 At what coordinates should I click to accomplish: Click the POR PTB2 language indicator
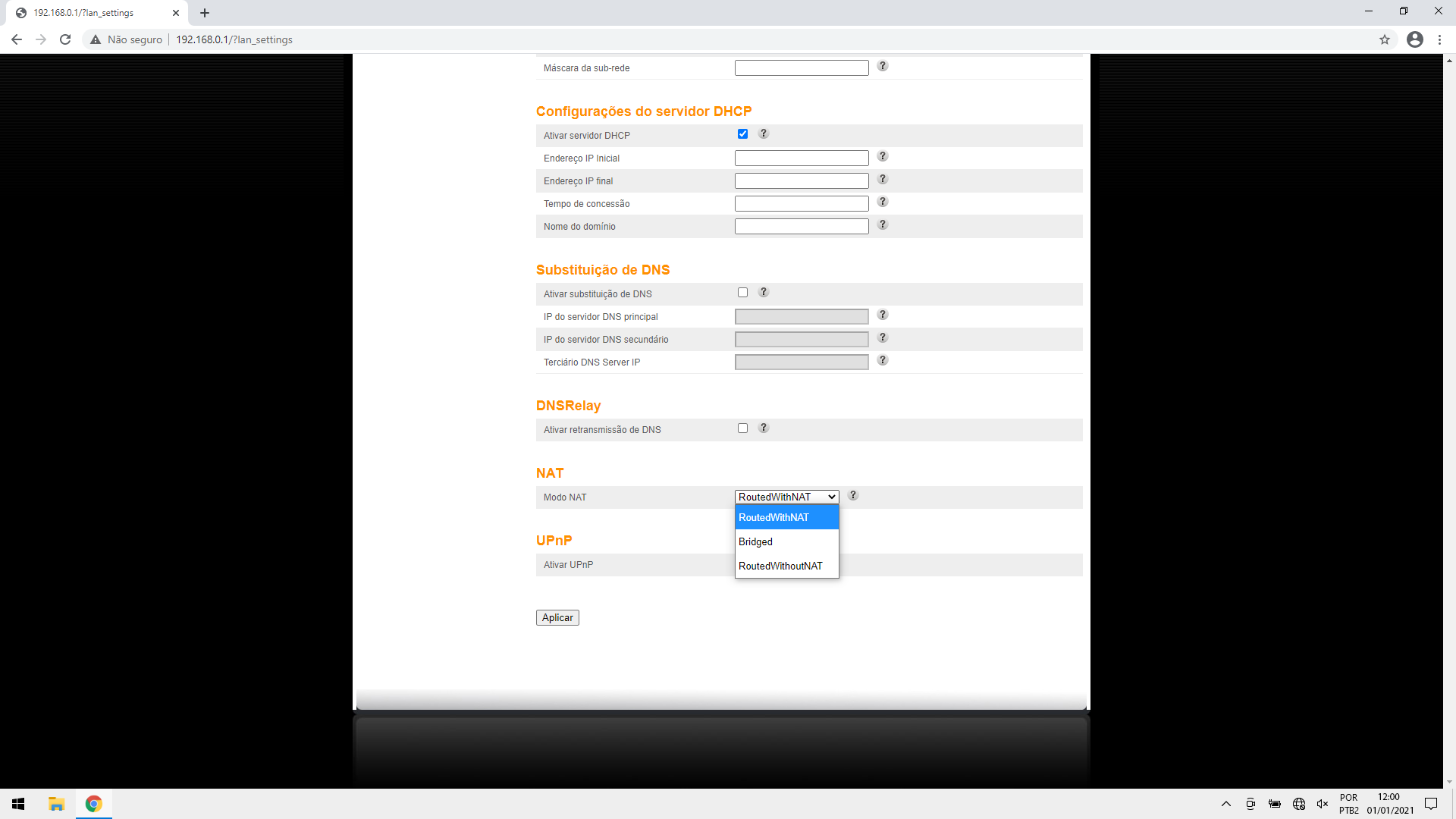point(1349,804)
